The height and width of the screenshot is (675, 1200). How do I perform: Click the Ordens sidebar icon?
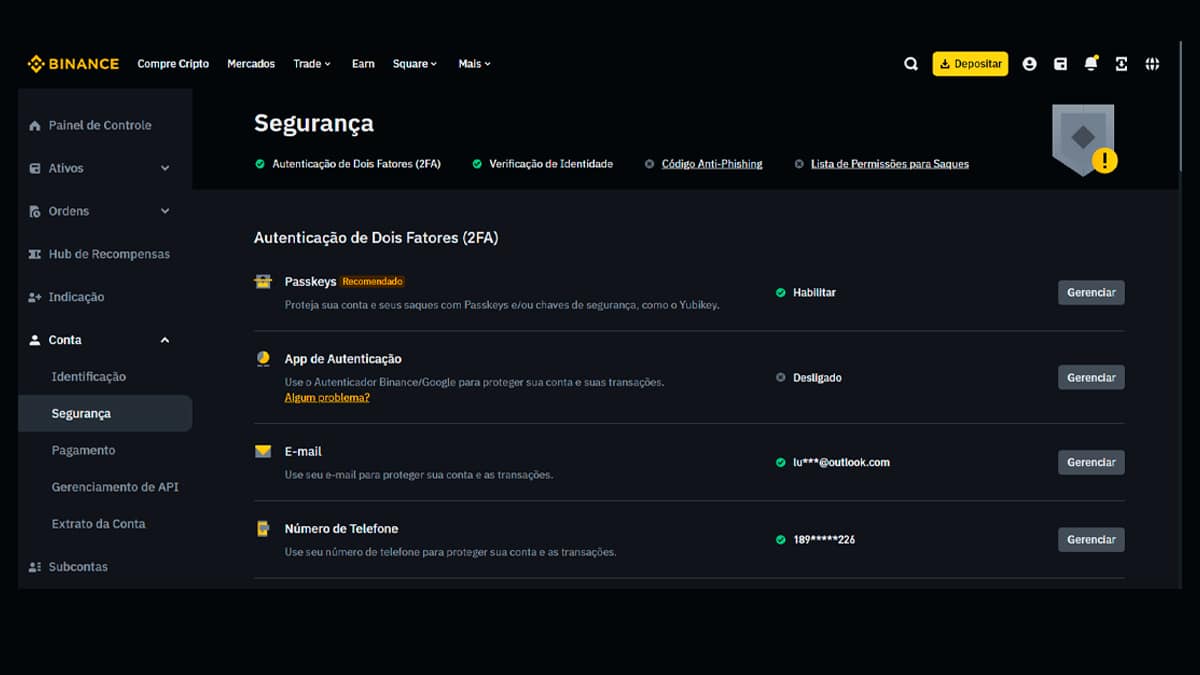(x=35, y=212)
